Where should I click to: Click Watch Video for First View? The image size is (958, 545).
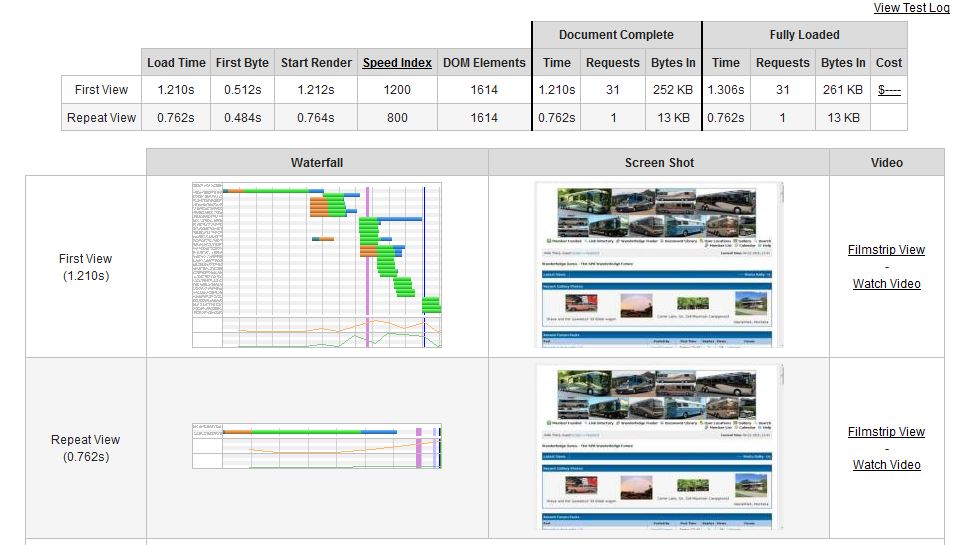coord(886,284)
